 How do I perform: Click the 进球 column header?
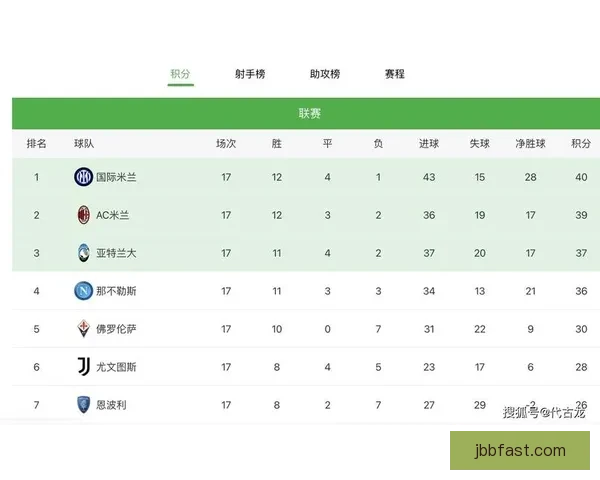pyautogui.click(x=429, y=144)
